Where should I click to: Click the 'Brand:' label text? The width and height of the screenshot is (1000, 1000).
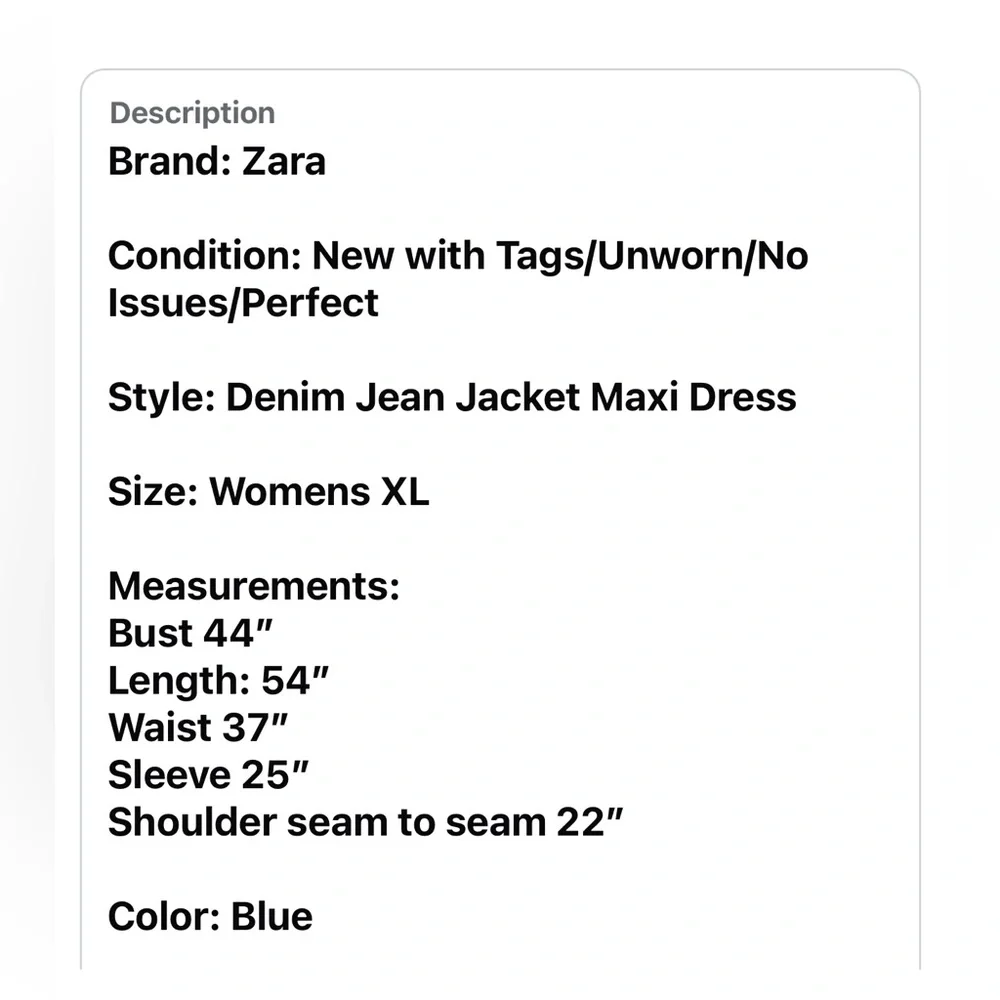(x=169, y=161)
